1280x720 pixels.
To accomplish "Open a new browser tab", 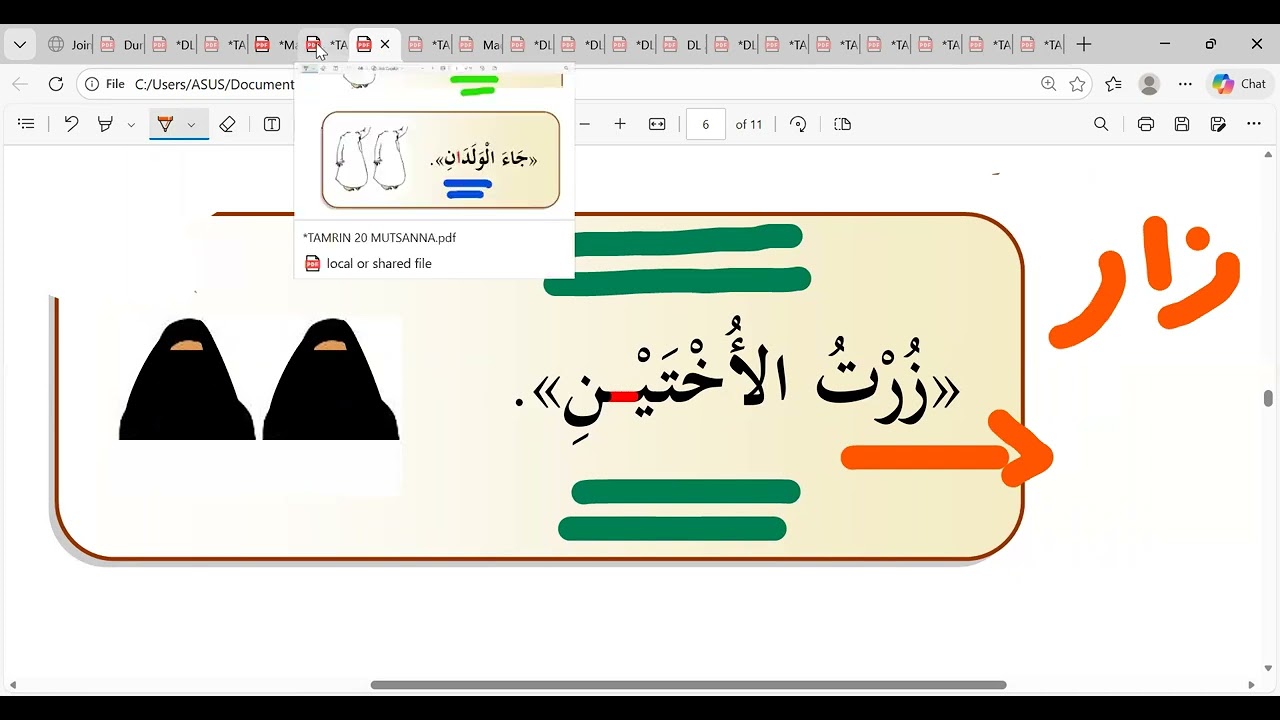I will tap(1084, 45).
